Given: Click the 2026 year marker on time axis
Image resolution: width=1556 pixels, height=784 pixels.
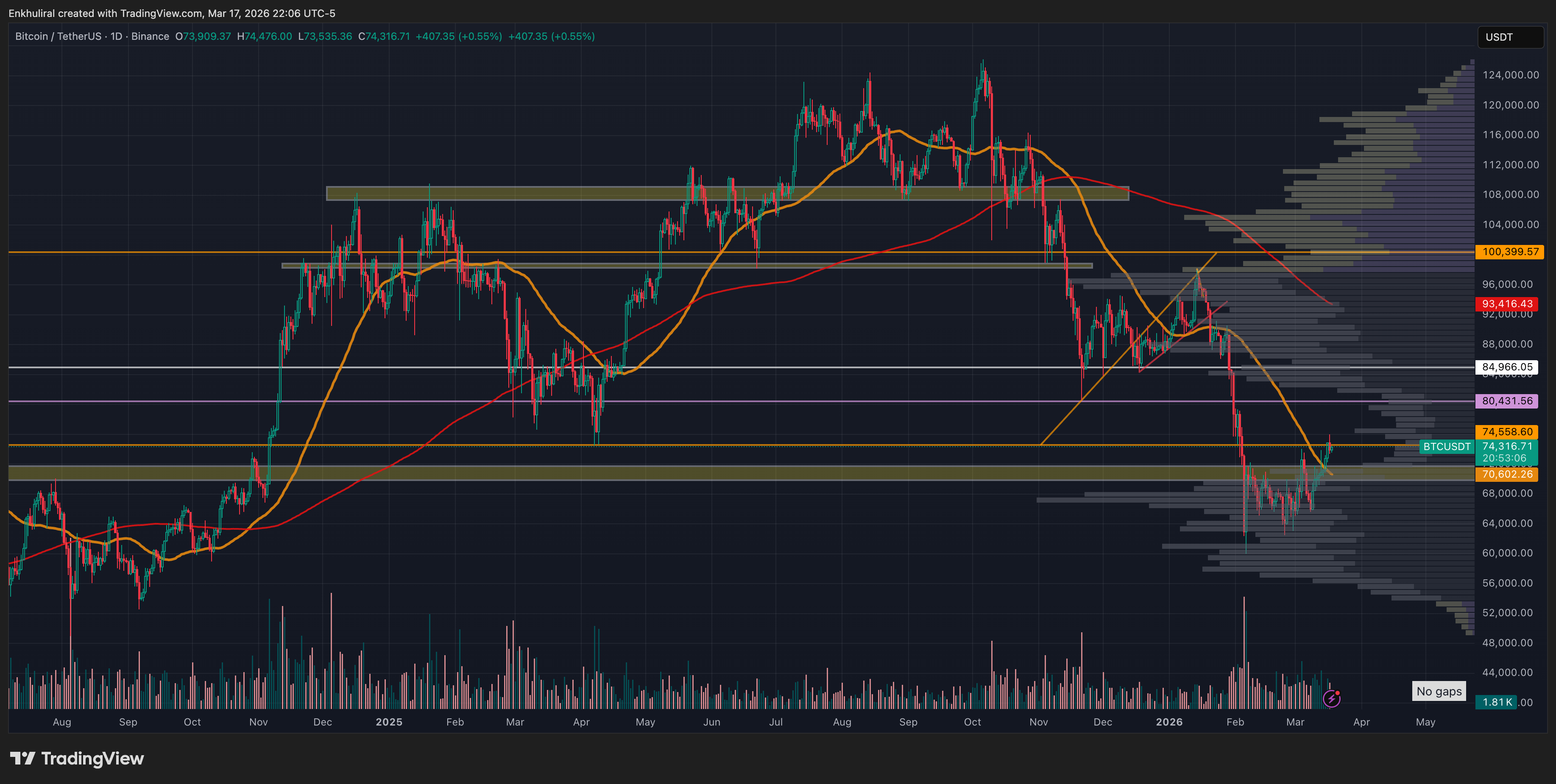Looking at the screenshot, I should coord(1169,722).
